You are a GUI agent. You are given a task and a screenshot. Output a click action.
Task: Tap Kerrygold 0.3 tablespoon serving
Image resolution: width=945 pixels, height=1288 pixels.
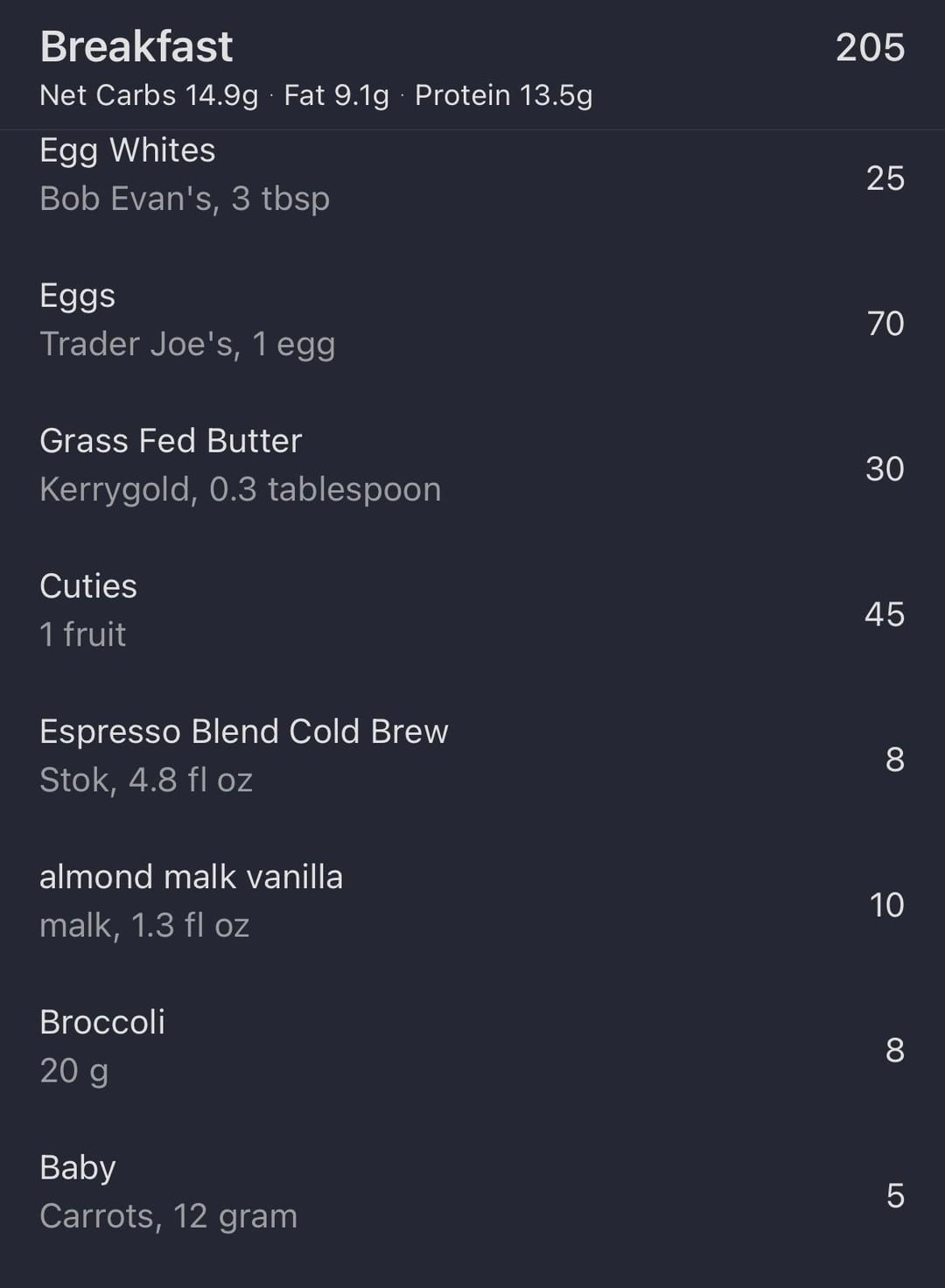click(x=241, y=489)
